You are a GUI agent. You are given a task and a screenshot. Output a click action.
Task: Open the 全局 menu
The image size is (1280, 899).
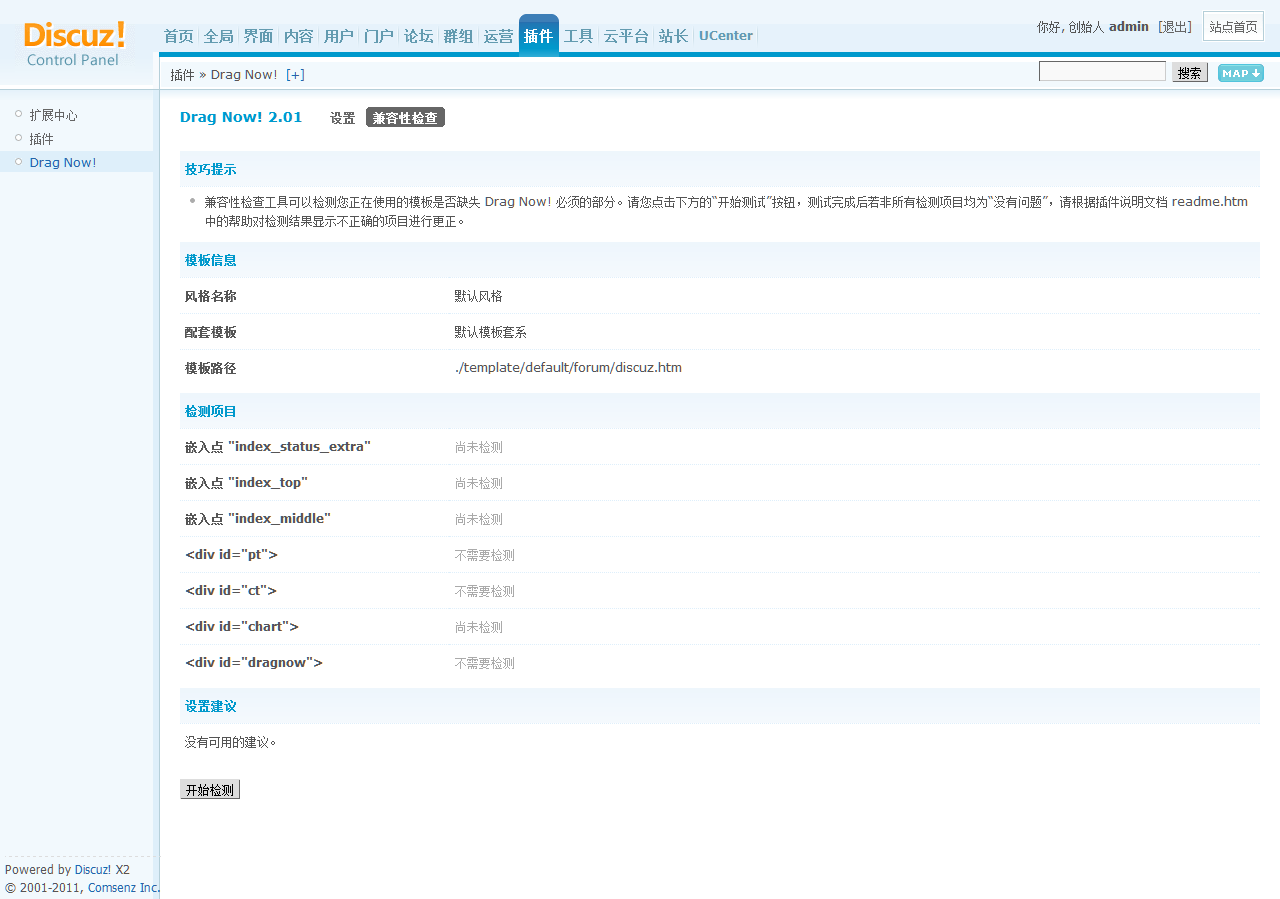pyautogui.click(x=219, y=36)
